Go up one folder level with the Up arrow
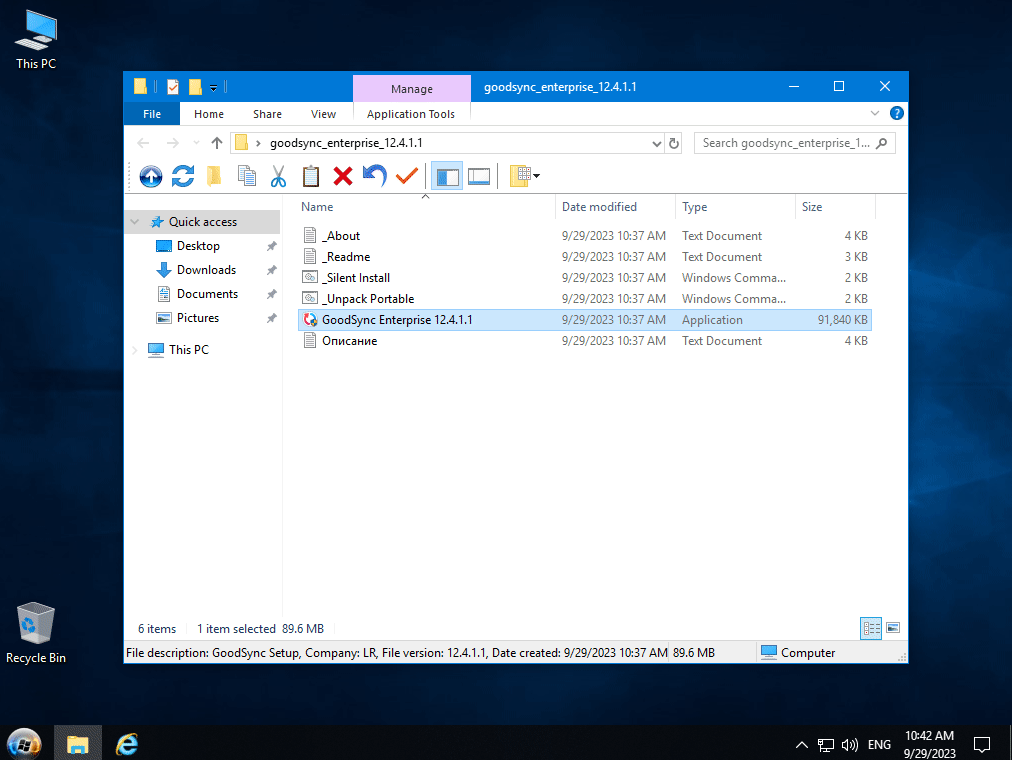 pyautogui.click(x=217, y=143)
